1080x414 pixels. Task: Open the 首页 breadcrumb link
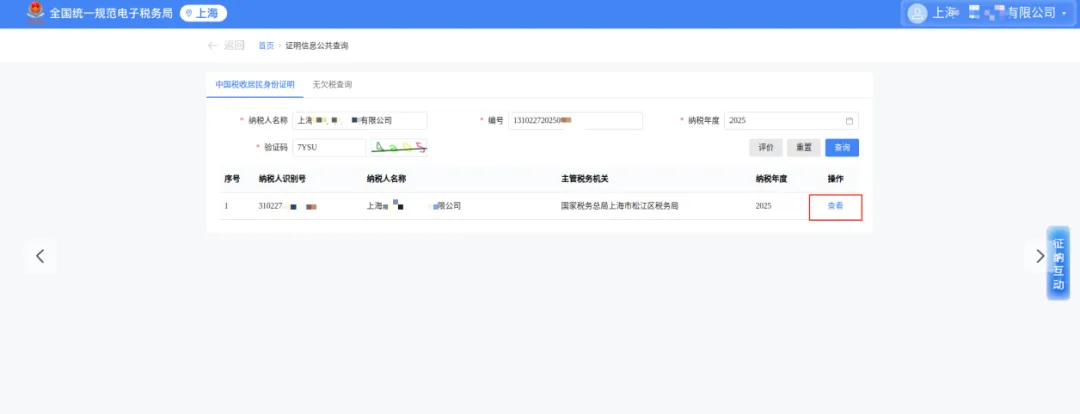click(x=266, y=45)
